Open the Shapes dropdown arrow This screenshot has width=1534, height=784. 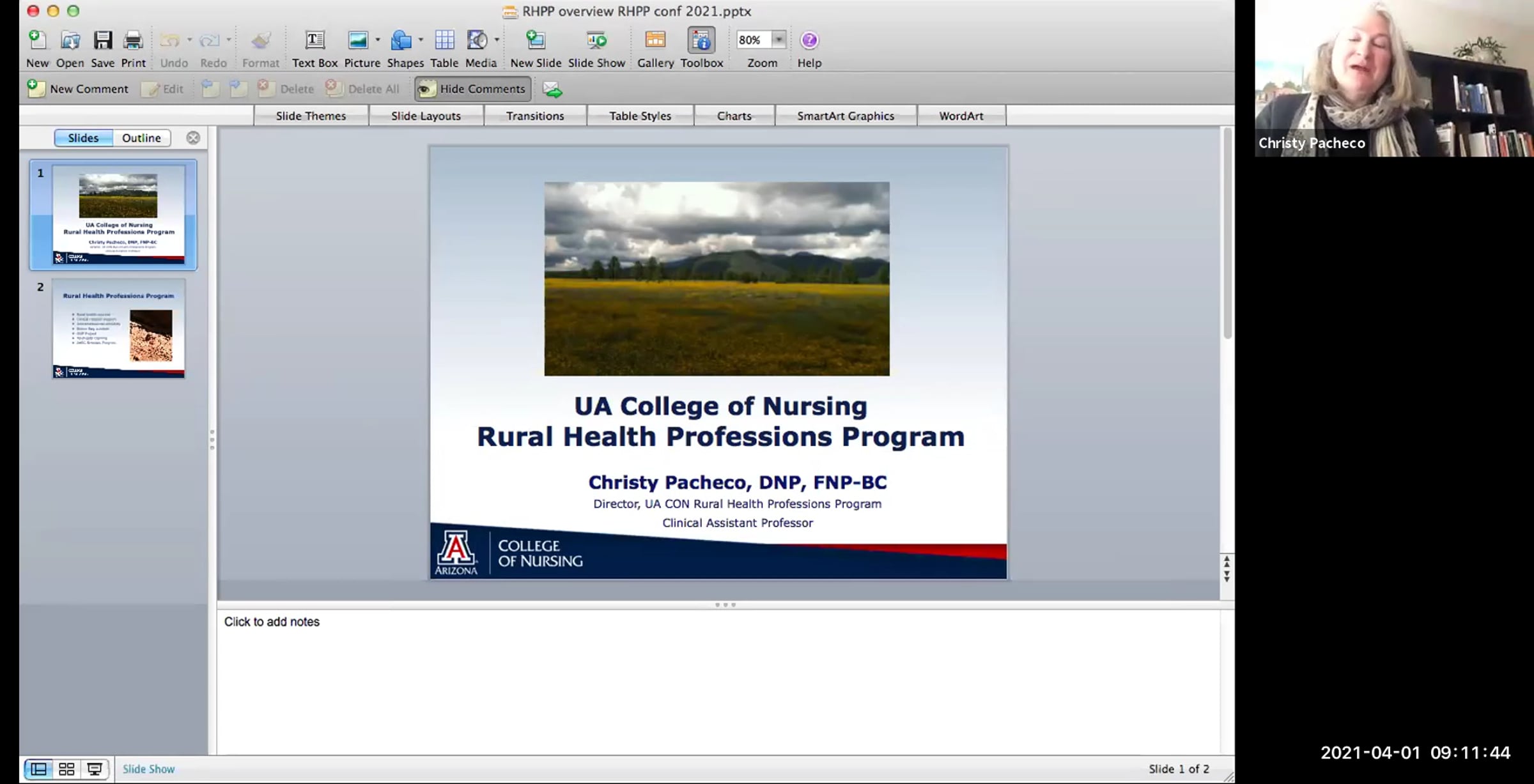pos(421,40)
